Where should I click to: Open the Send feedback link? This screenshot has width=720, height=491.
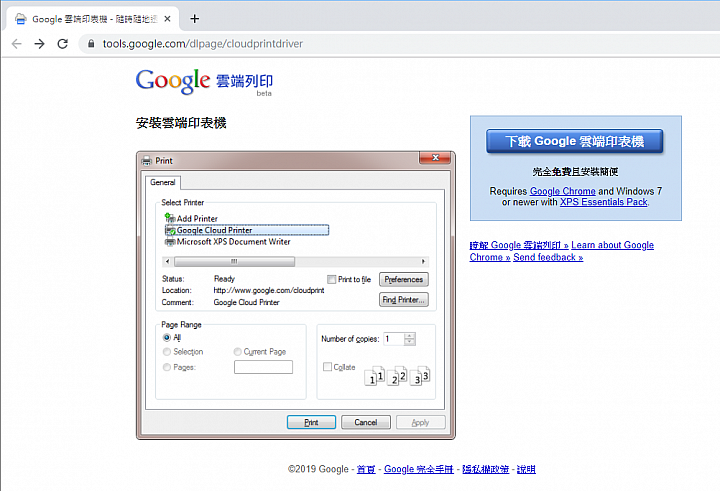tap(548, 257)
